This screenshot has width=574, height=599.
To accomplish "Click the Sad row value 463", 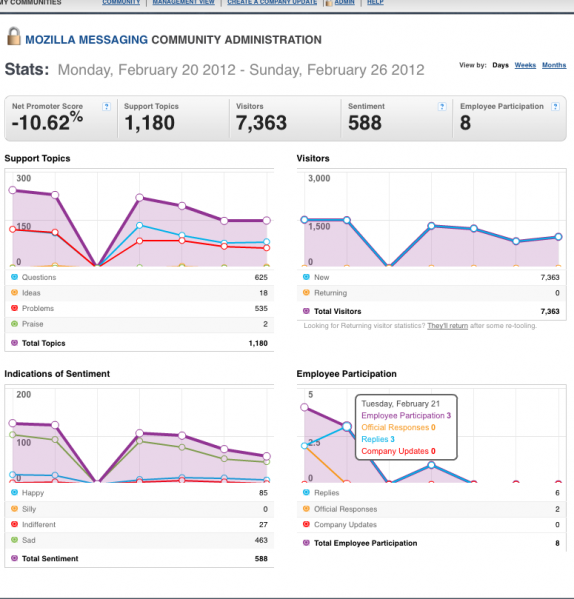I will pos(261,540).
